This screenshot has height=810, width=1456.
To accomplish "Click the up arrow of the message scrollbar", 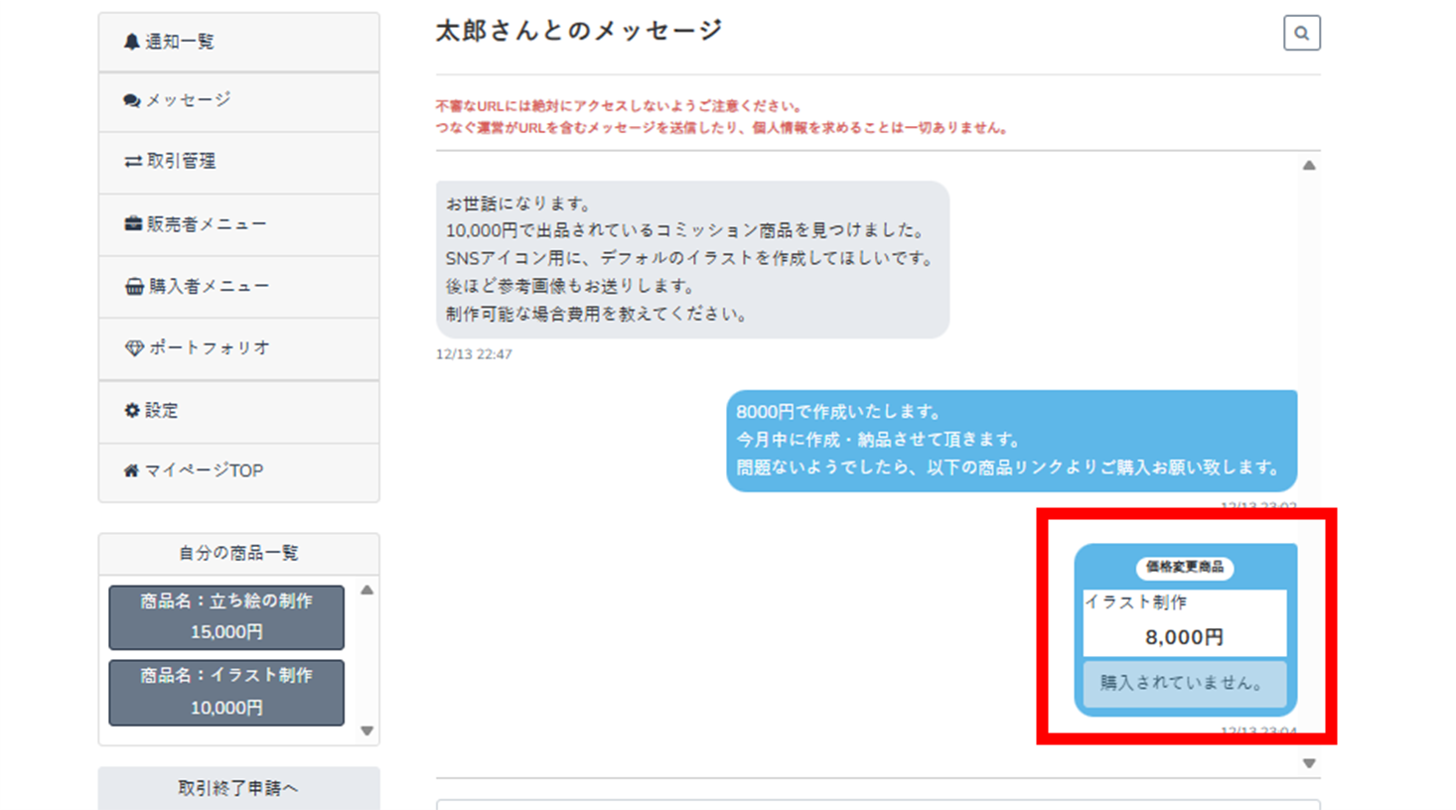I will [x=1309, y=165].
